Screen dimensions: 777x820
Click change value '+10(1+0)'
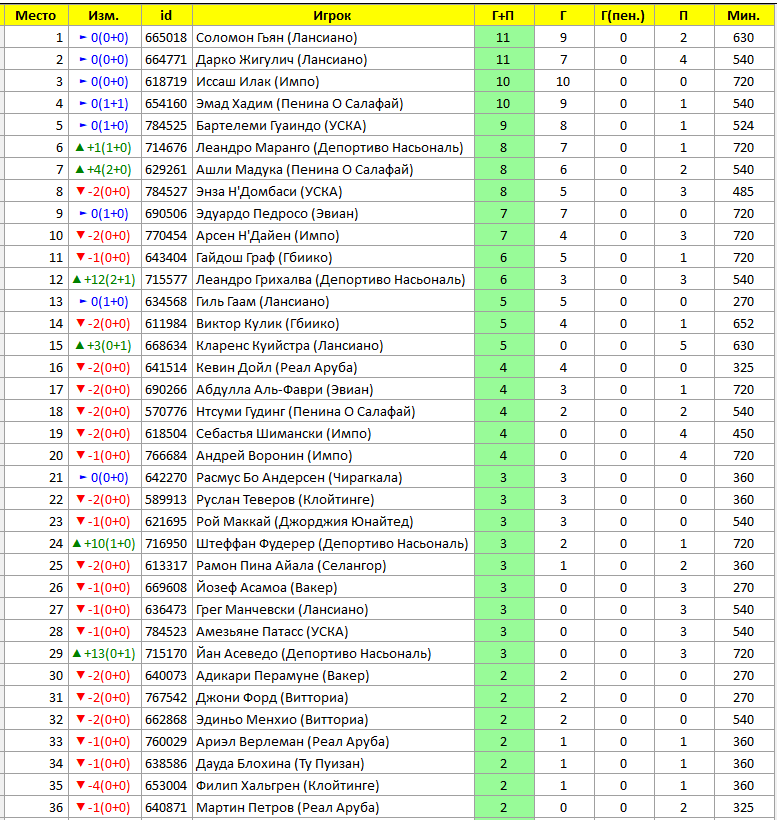[104, 543]
